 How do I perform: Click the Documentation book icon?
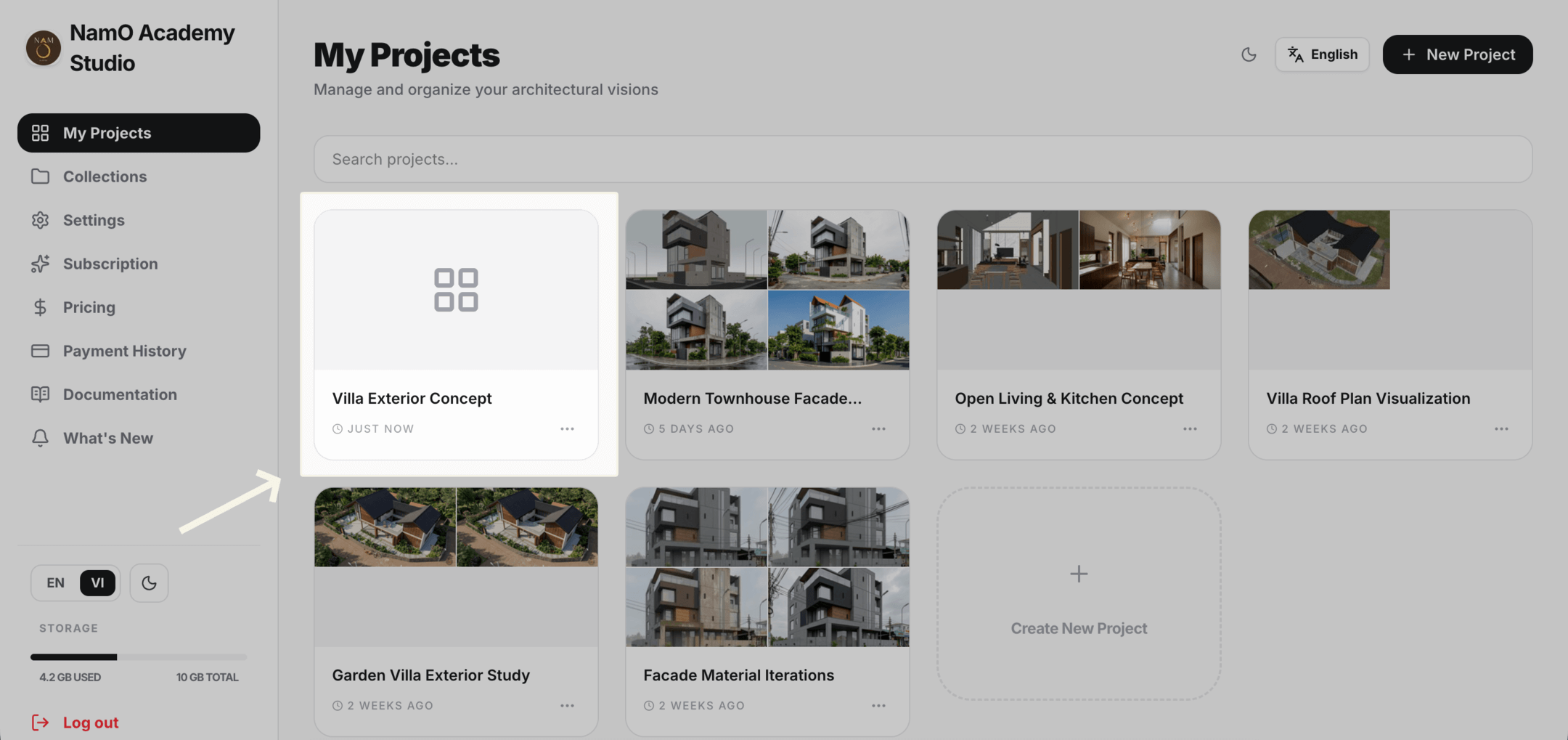pyautogui.click(x=40, y=394)
